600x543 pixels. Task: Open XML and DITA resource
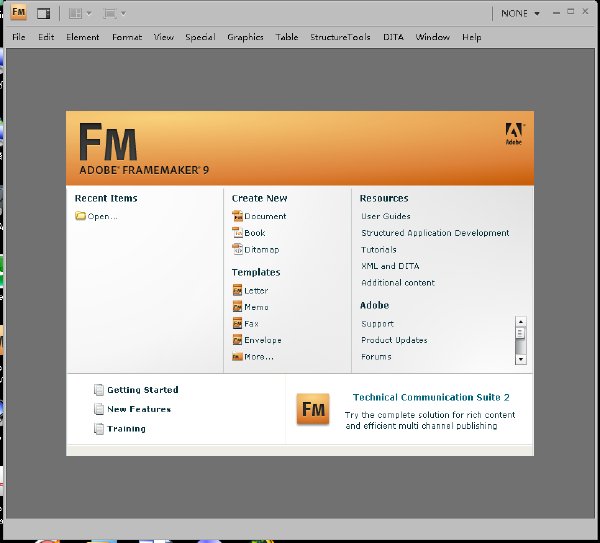click(390, 266)
